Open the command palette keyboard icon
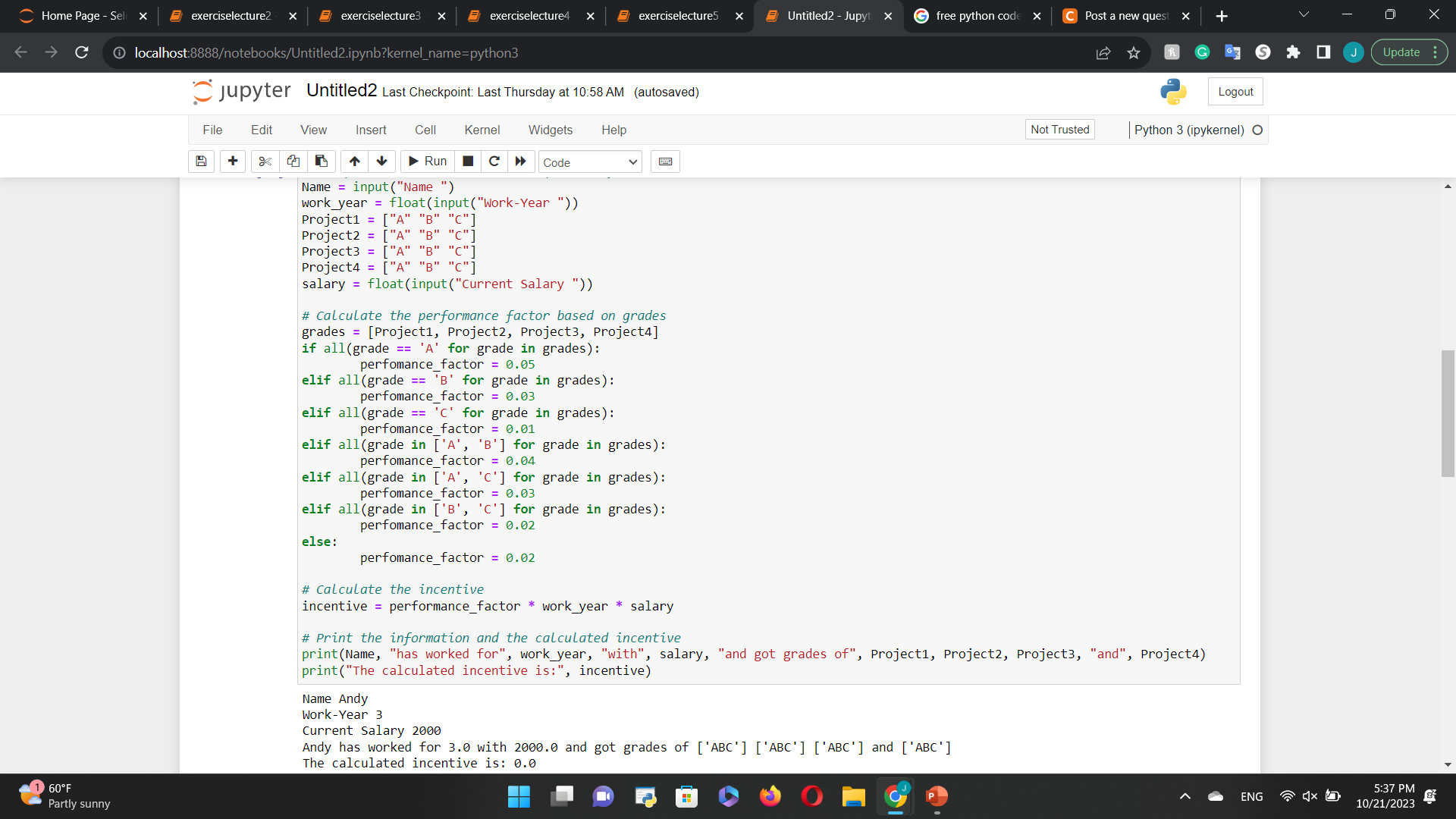Image resolution: width=1456 pixels, height=819 pixels. [664, 162]
